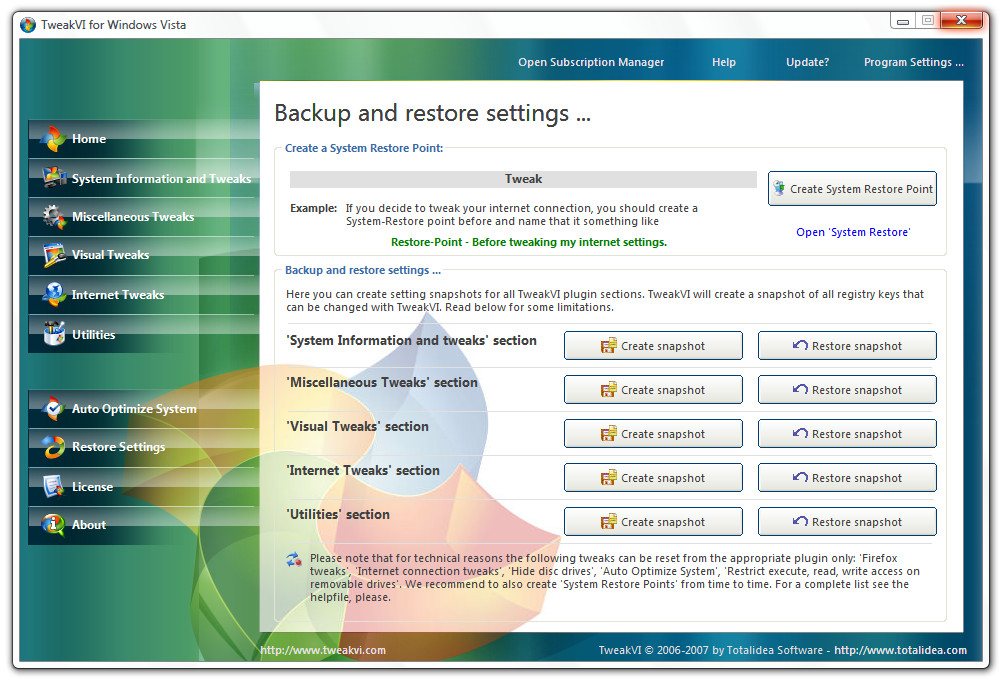This screenshot has width=1002, height=686.
Task: Visit the http://www.tweakvi.com link
Action: [323, 650]
